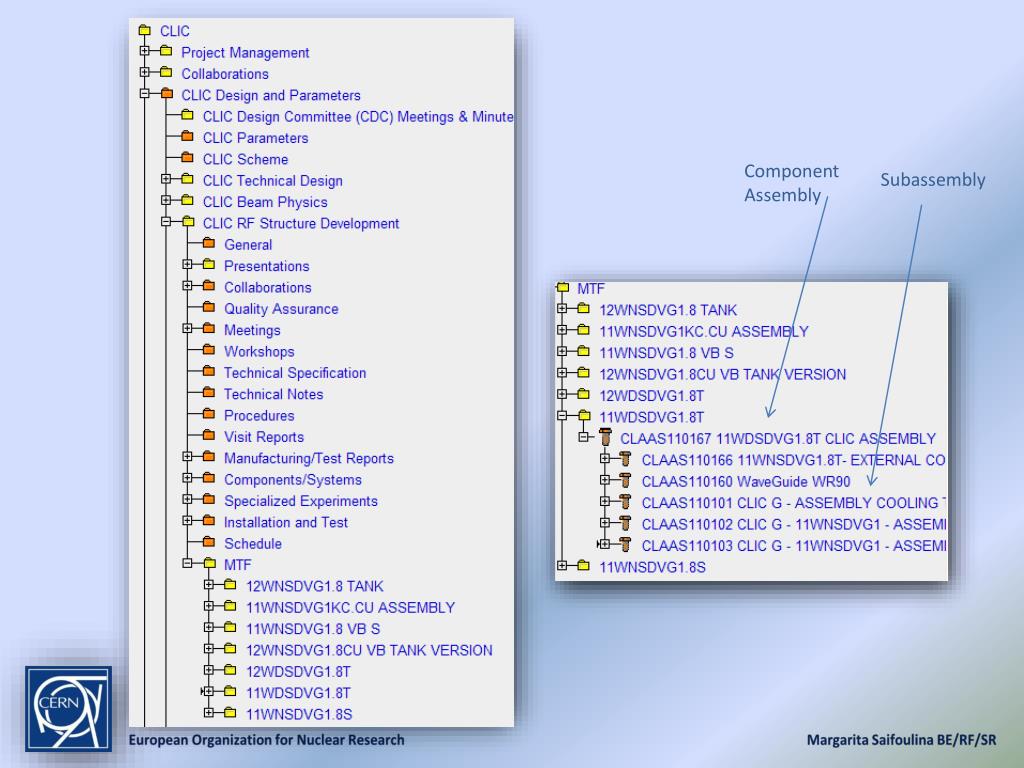Open the Technical Specification link
Viewport: 1024px width, 768px height.
tap(295, 373)
